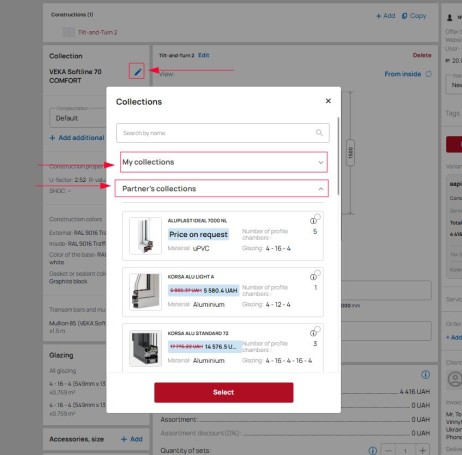The height and width of the screenshot is (455, 462).
Task: Click the pencil icon to edit Collection
Action: [x=137, y=71]
